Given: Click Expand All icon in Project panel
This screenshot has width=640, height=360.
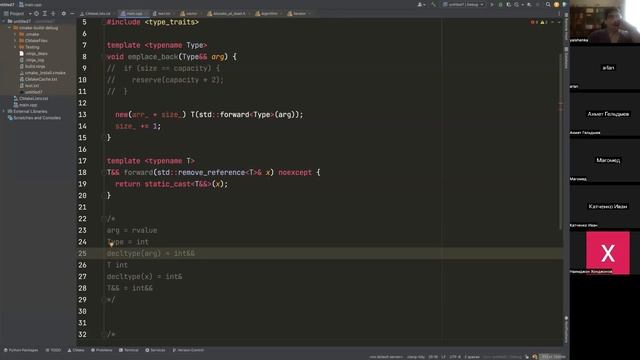Looking at the screenshot, I should (45, 13).
